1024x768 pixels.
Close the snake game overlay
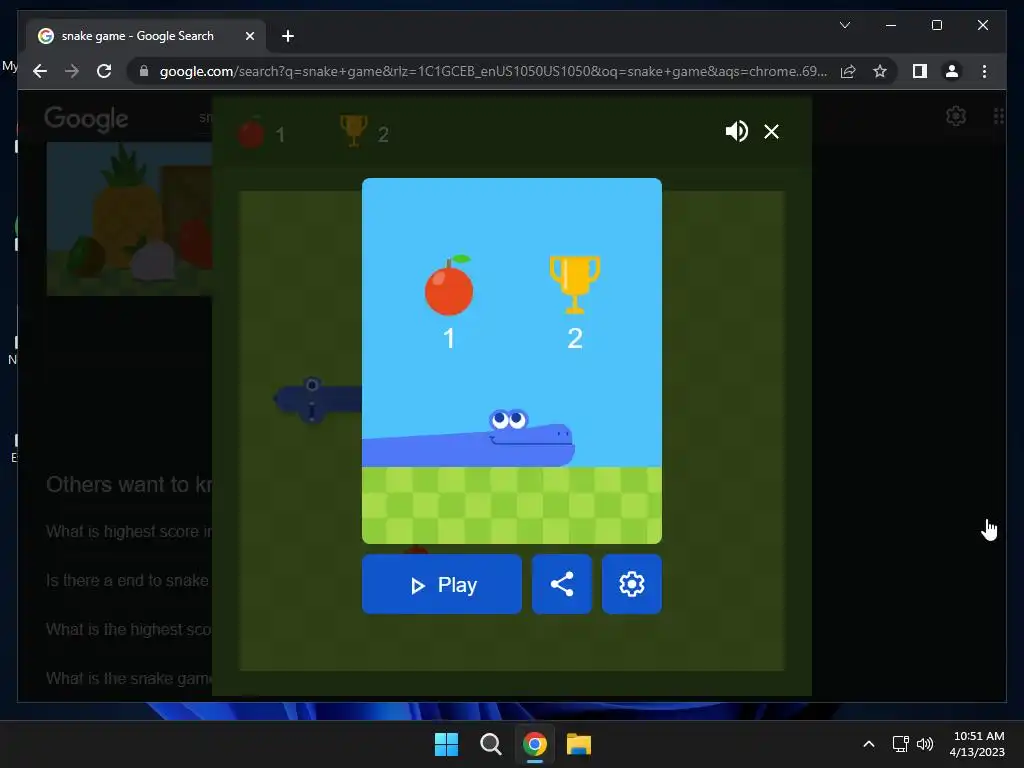771,131
